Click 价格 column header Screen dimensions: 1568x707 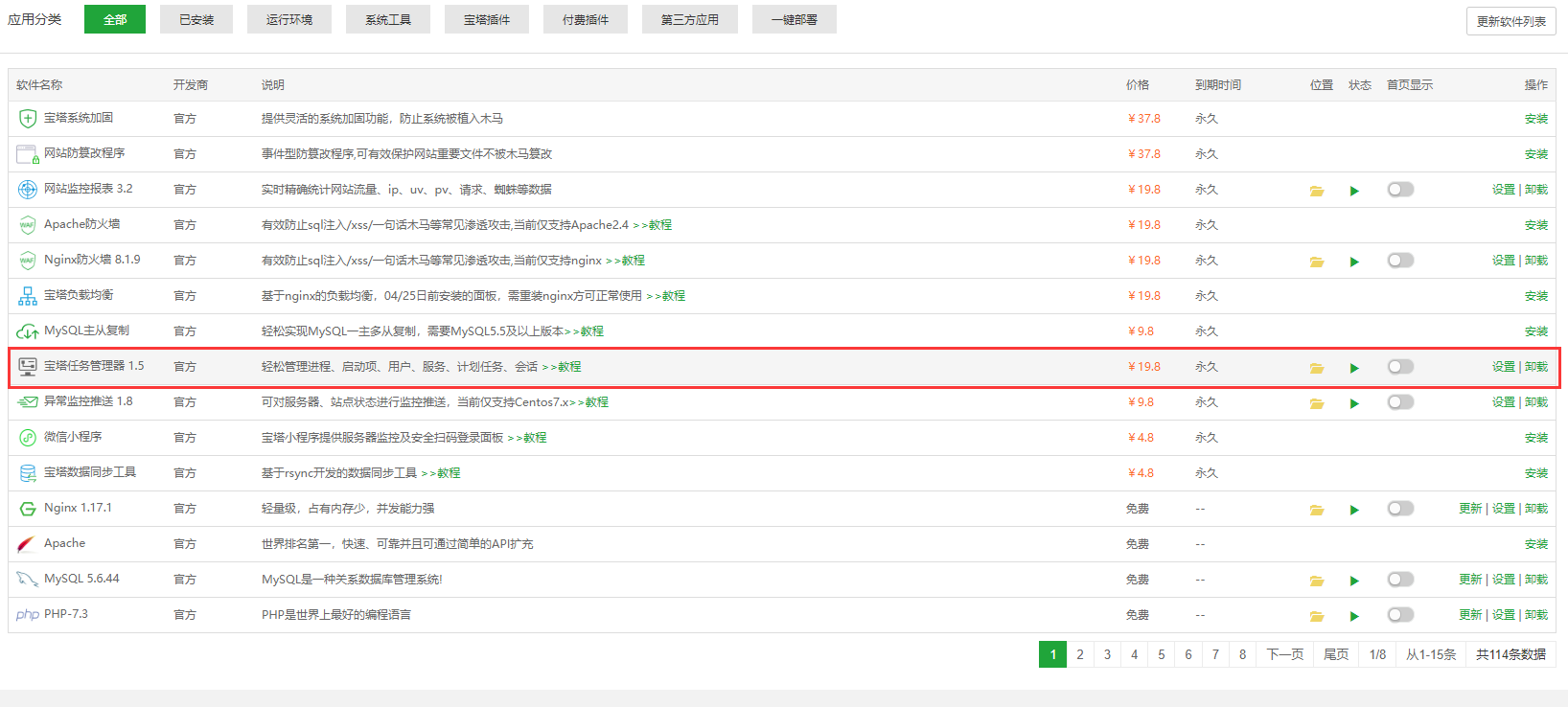click(x=1138, y=85)
